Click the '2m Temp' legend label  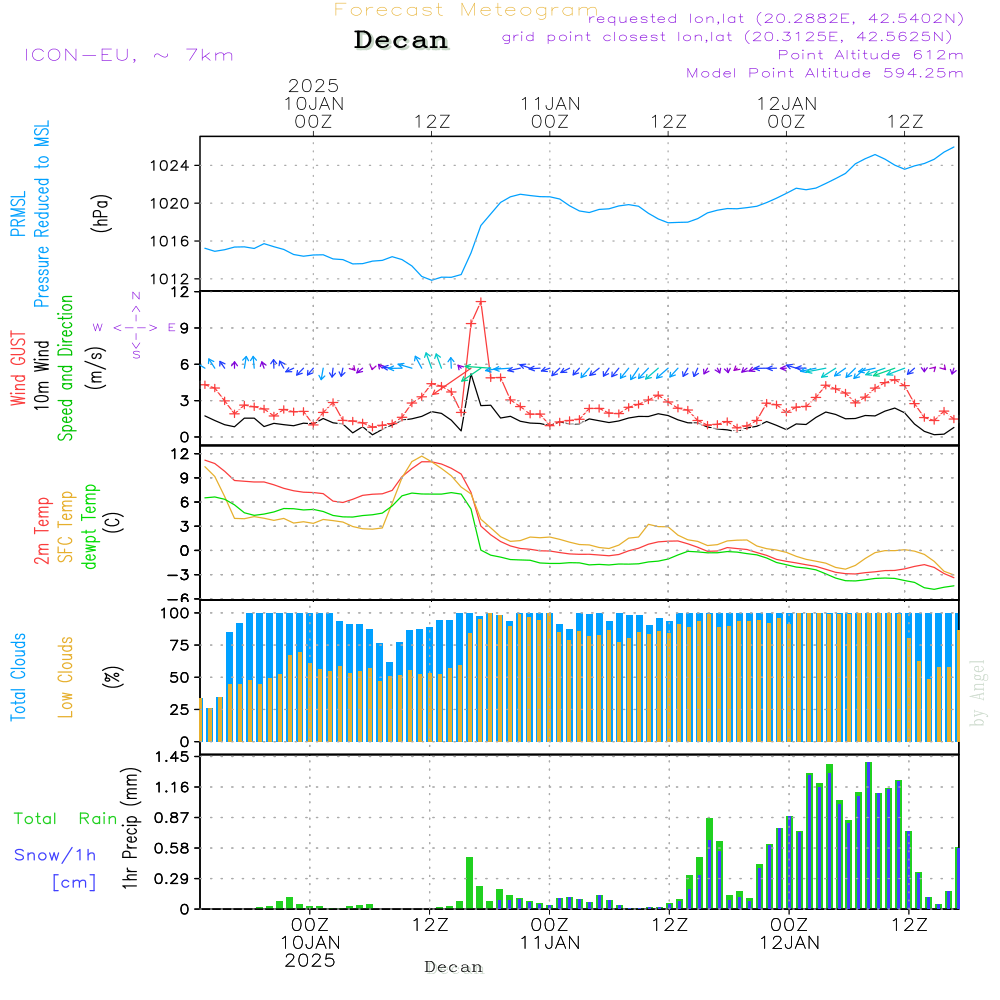coord(41,531)
